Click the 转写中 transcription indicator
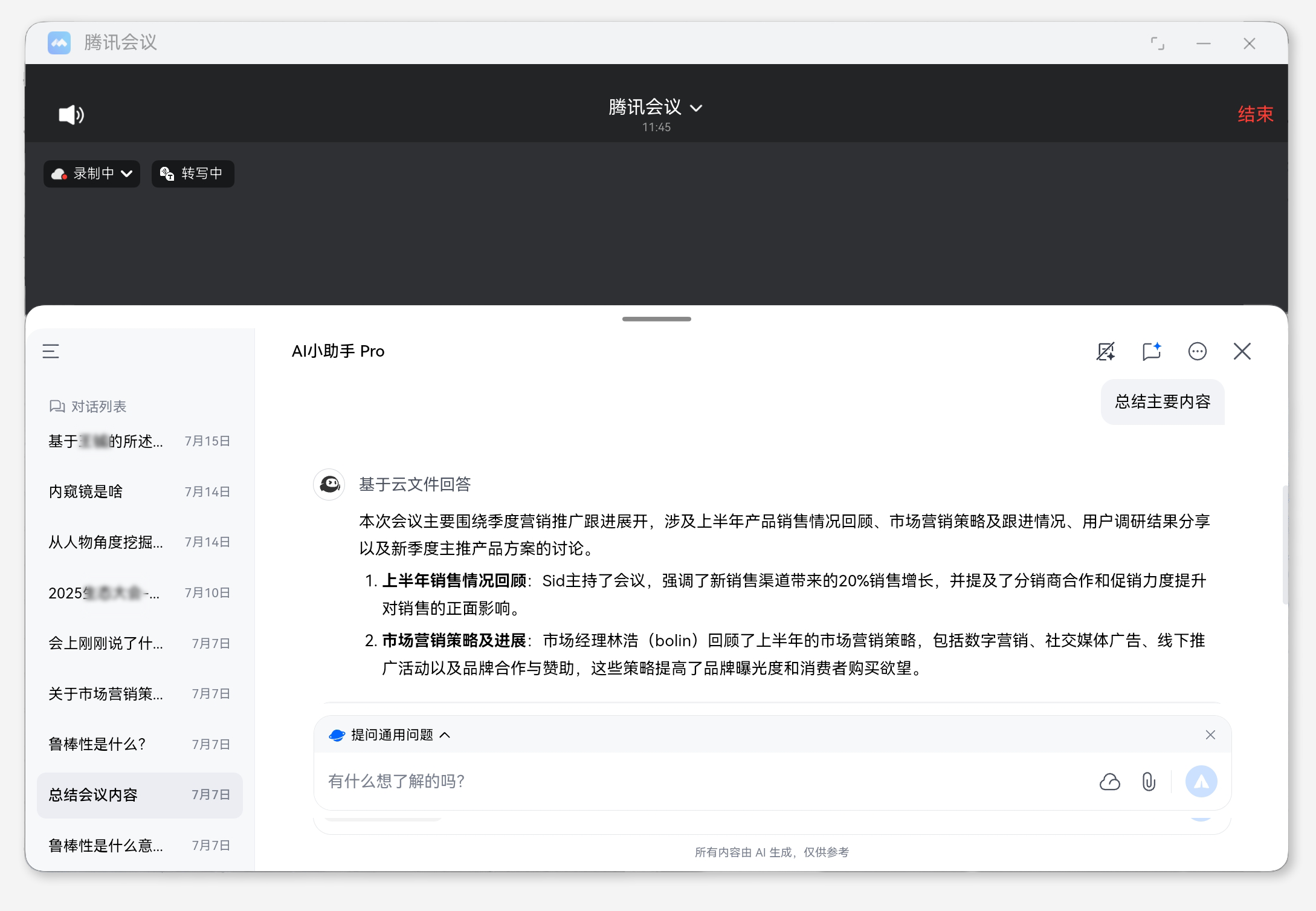 pos(193,173)
